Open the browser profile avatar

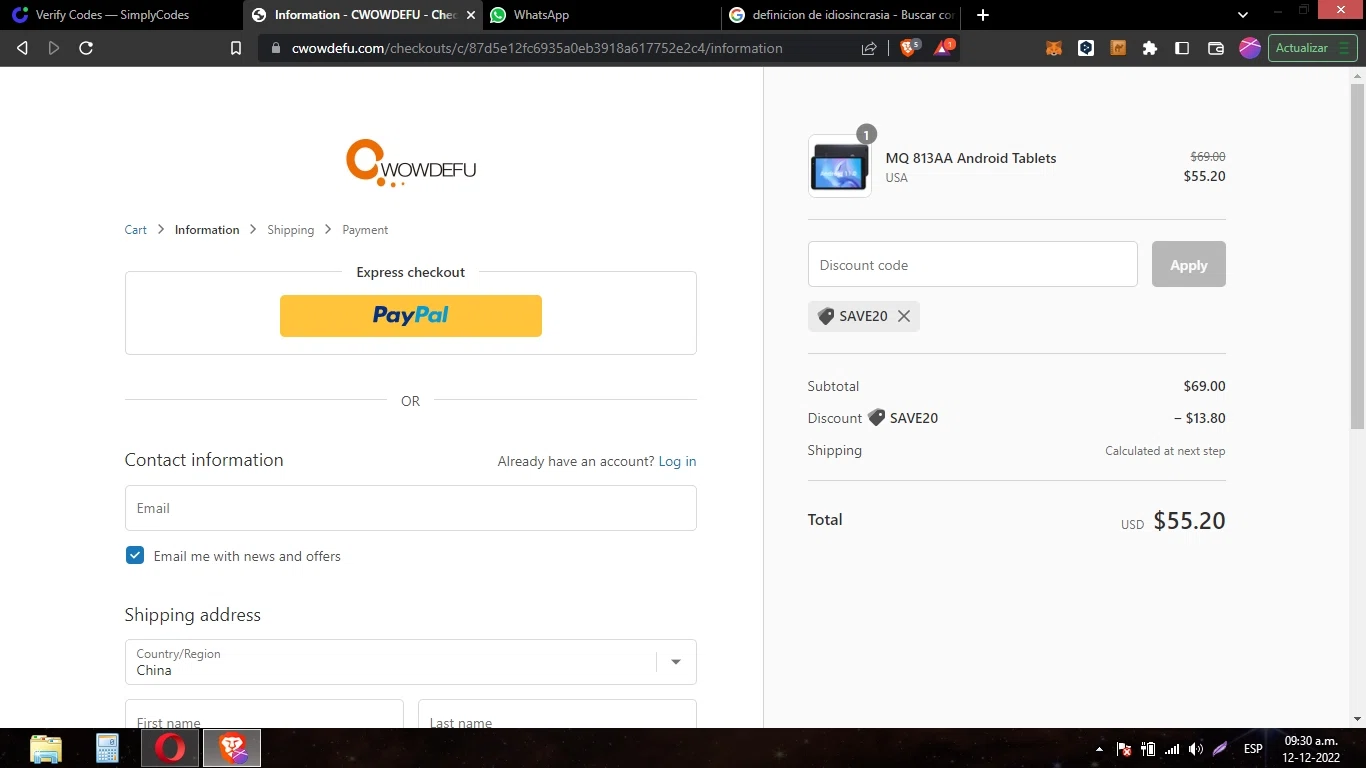(x=1249, y=48)
